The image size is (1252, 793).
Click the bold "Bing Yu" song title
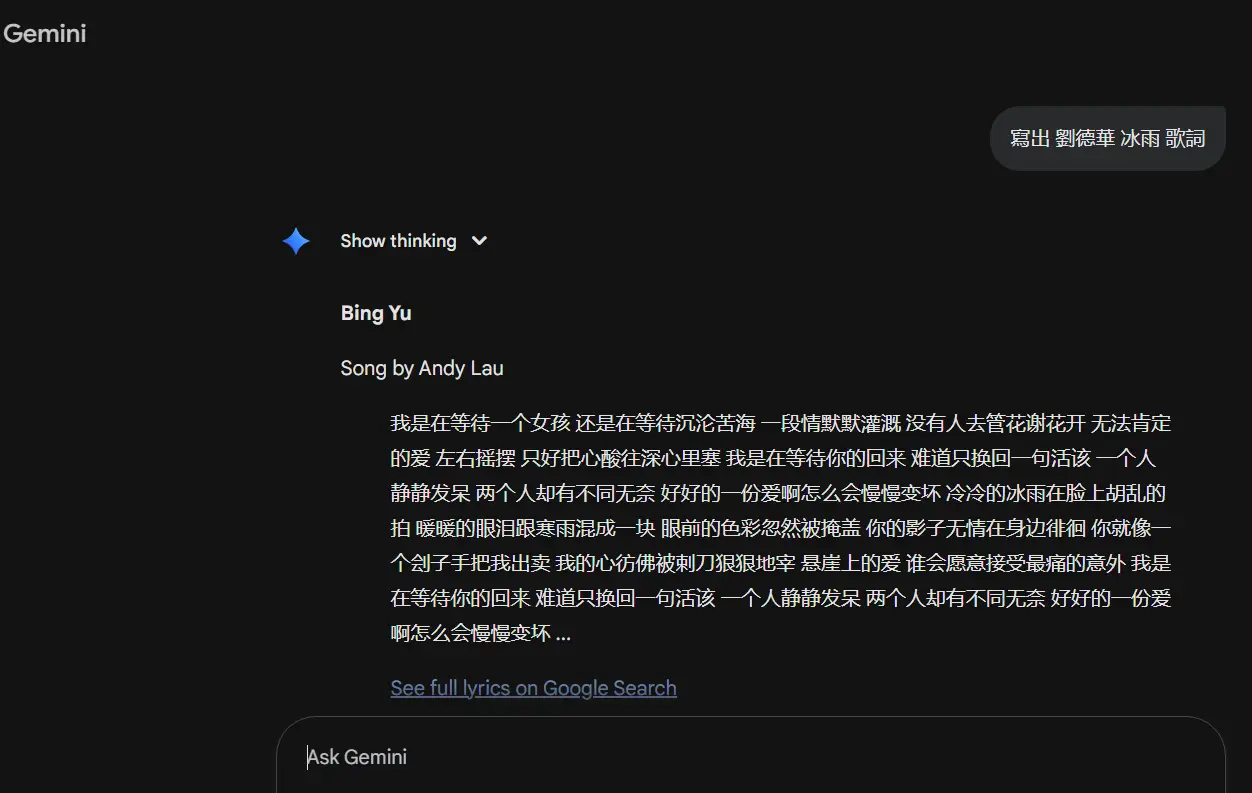pyautogui.click(x=376, y=313)
